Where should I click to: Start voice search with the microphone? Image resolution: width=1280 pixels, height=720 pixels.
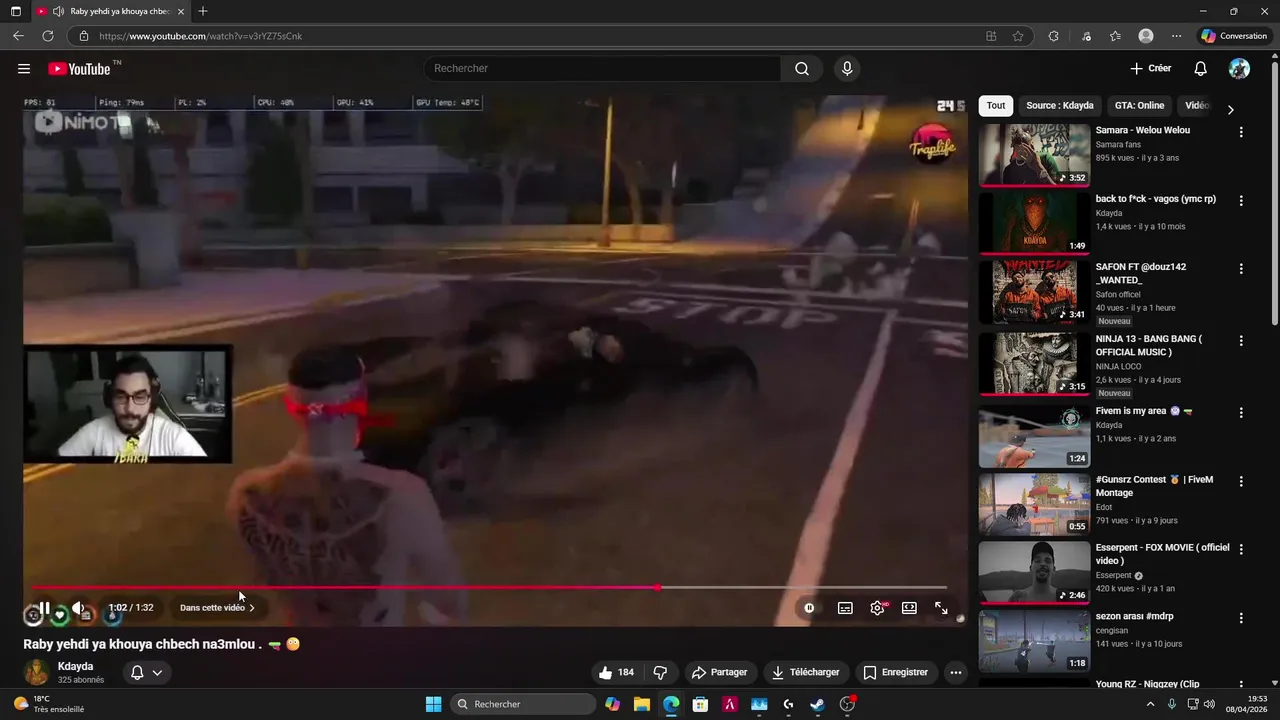847,68
